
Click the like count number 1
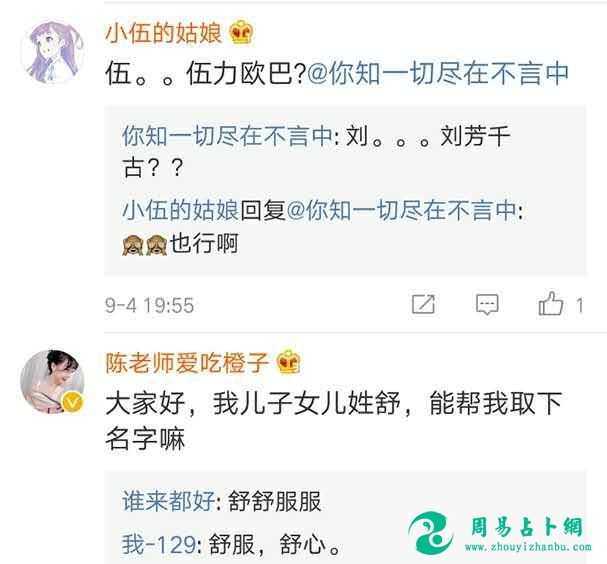point(580,305)
